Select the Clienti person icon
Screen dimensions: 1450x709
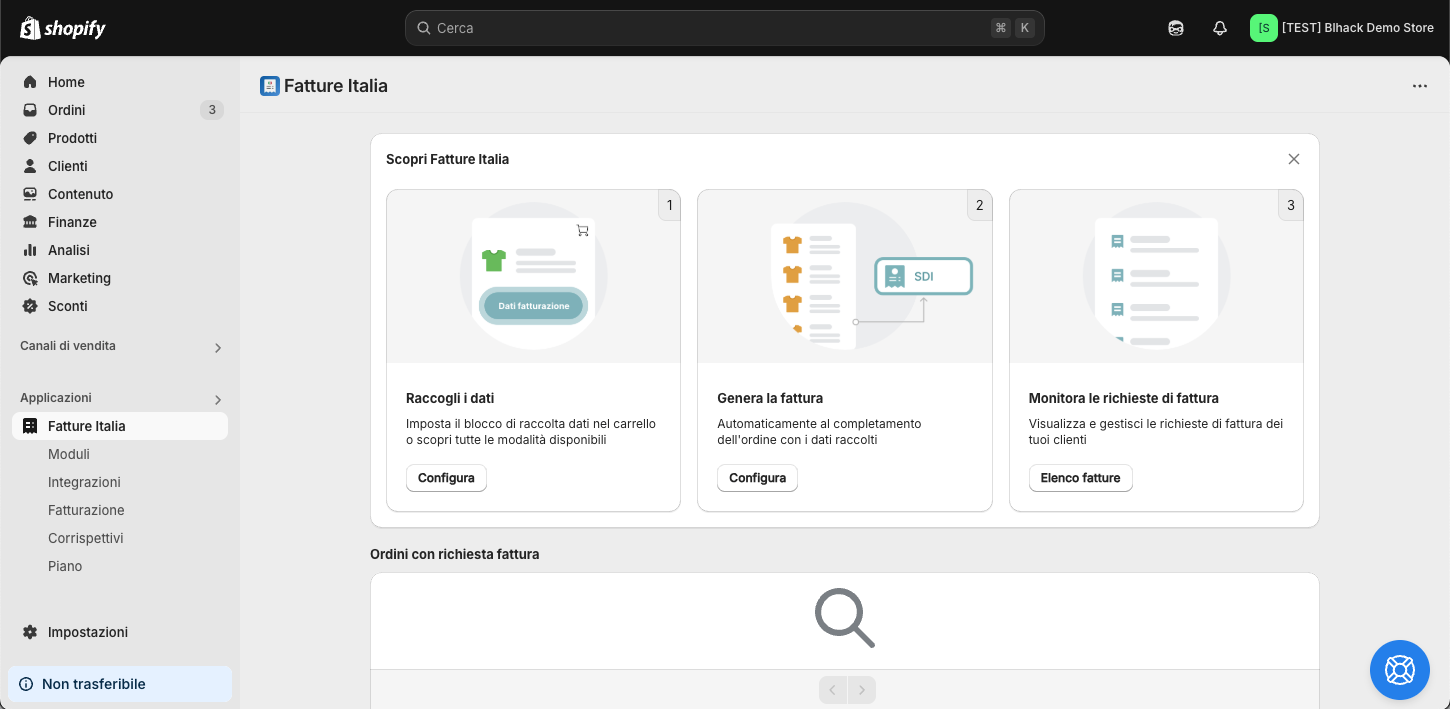click(x=30, y=166)
